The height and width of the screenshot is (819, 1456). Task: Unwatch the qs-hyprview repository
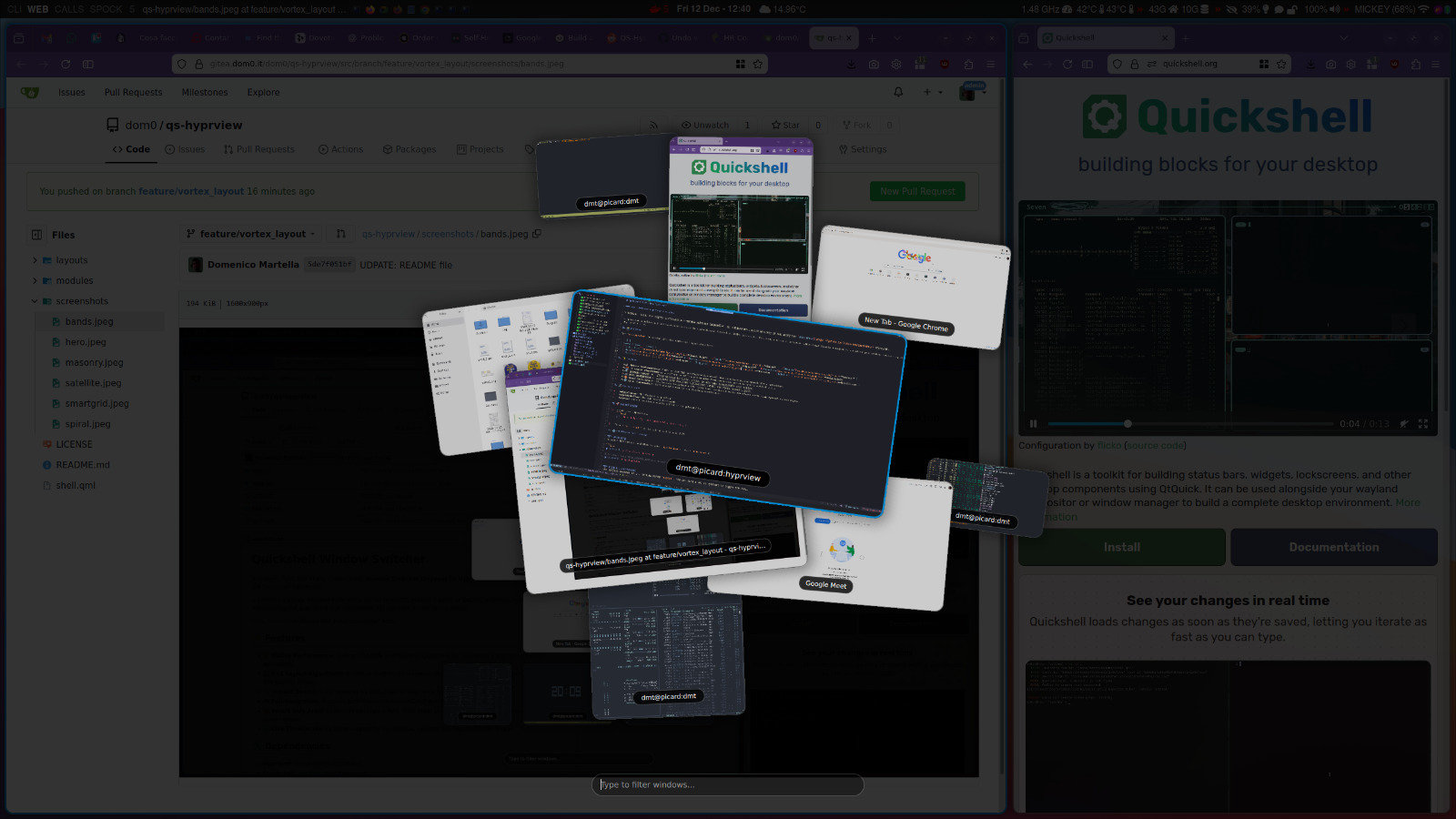(x=705, y=125)
